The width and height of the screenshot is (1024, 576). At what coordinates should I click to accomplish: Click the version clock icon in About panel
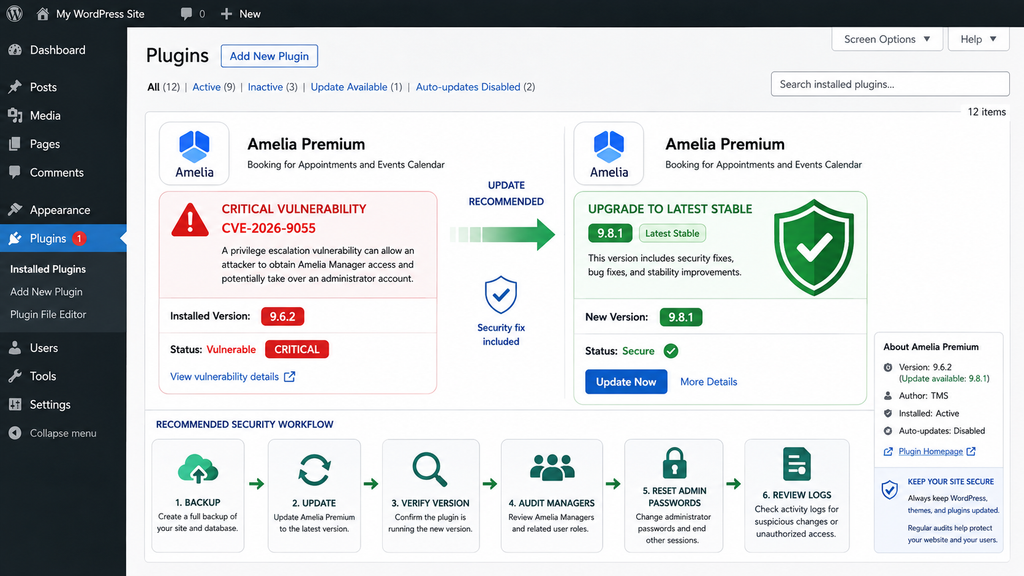pos(888,368)
